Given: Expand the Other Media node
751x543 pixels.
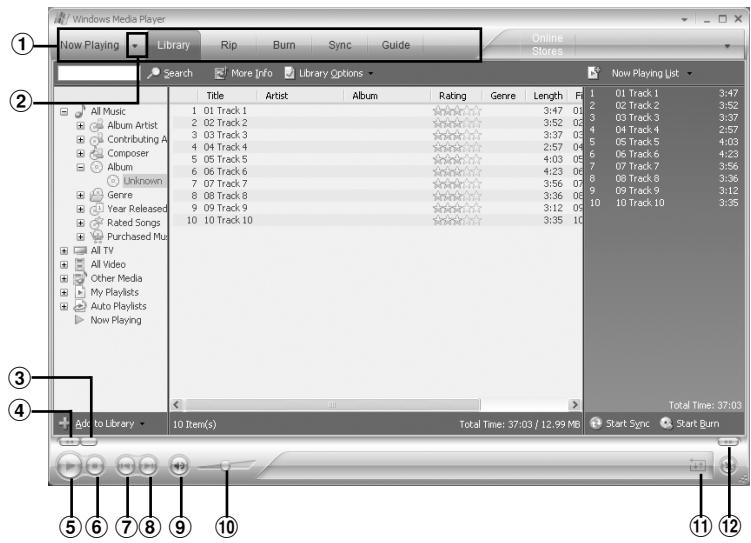Looking at the screenshot, I should coord(64,278).
